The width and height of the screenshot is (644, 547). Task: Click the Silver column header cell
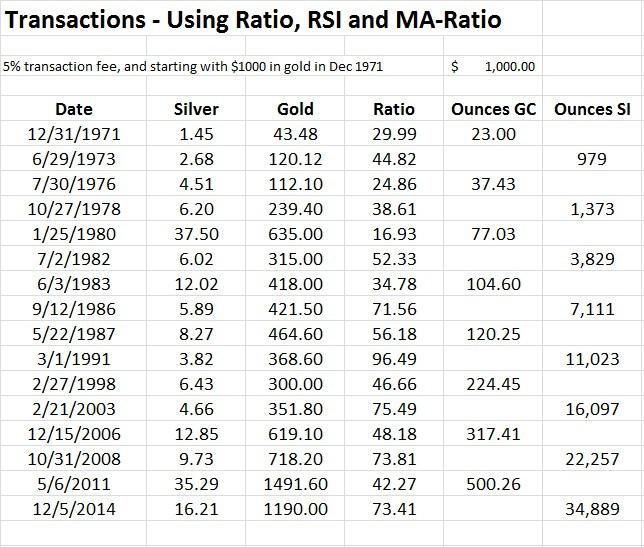[195, 108]
